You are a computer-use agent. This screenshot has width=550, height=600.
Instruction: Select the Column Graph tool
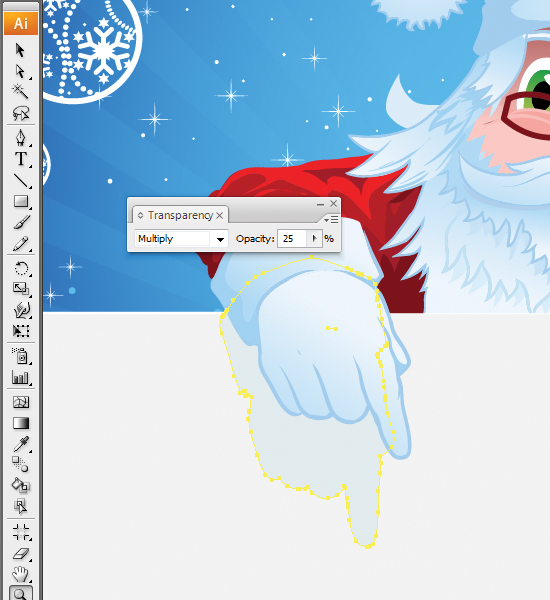20,378
